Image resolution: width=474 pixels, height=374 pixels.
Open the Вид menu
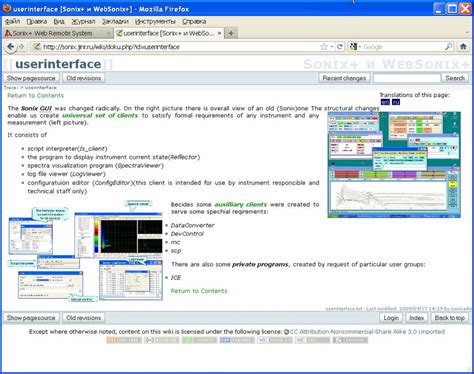point(59,21)
